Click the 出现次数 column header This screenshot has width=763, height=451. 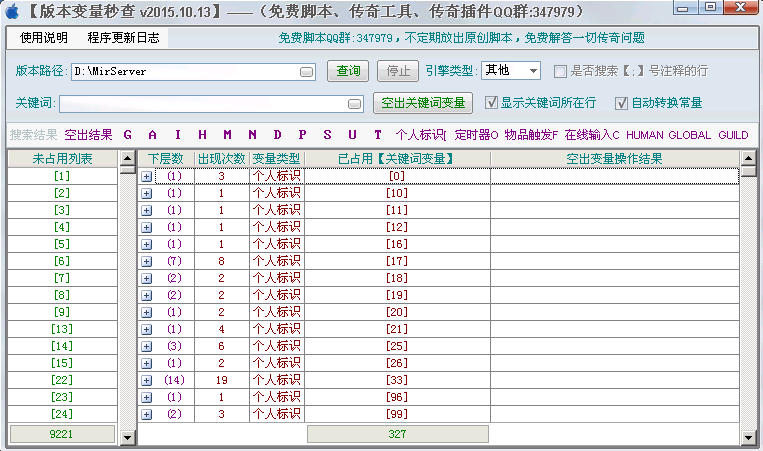[x=221, y=159]
